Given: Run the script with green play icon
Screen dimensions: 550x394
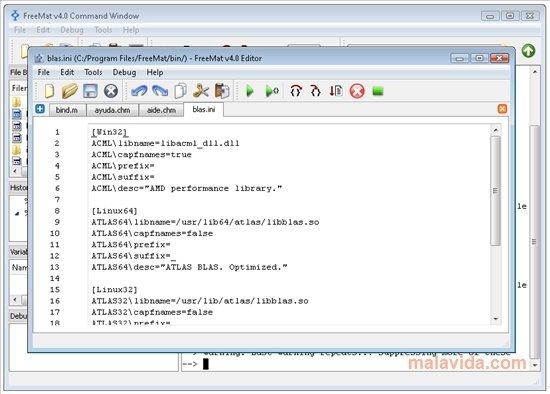Looking at the screenshot, I should pos(249,91).
